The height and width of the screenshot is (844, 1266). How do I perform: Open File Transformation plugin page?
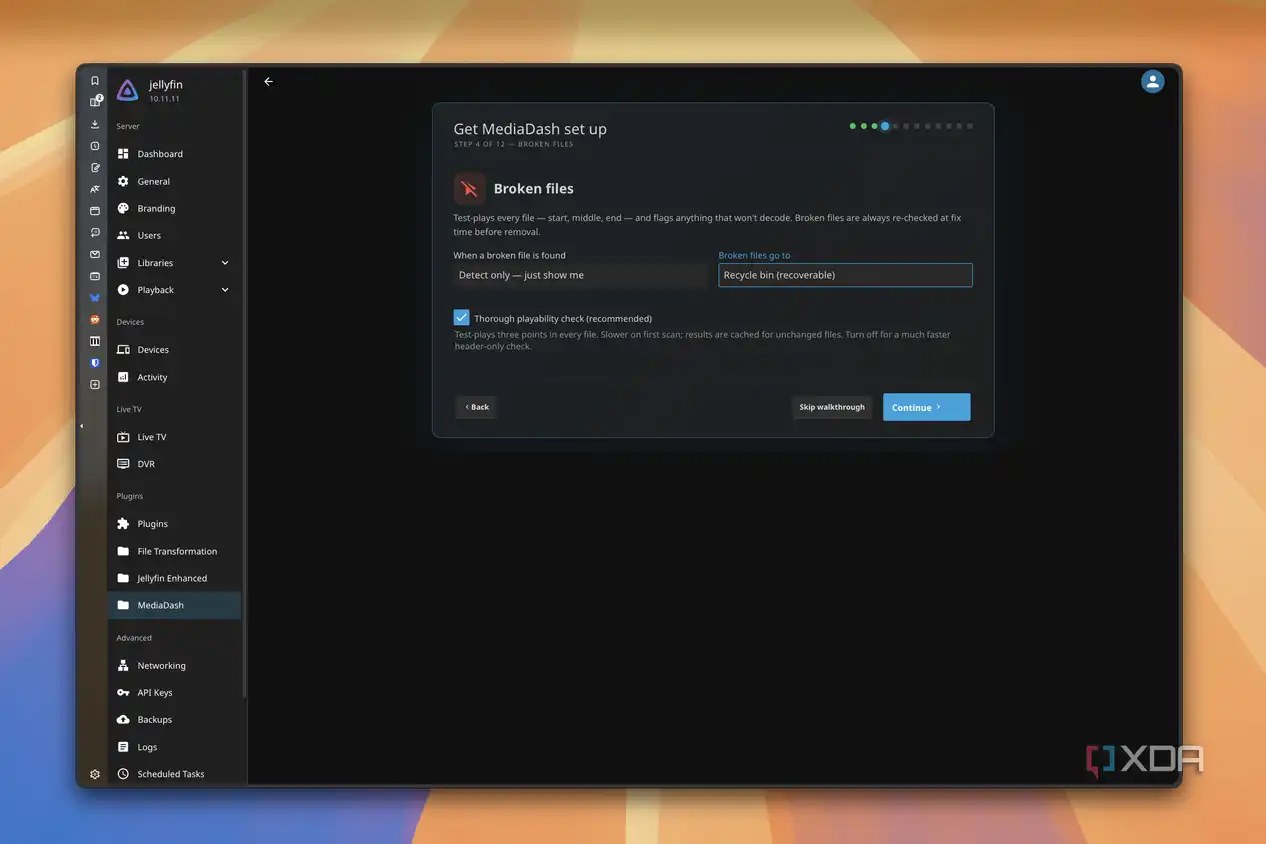point(174,551)
